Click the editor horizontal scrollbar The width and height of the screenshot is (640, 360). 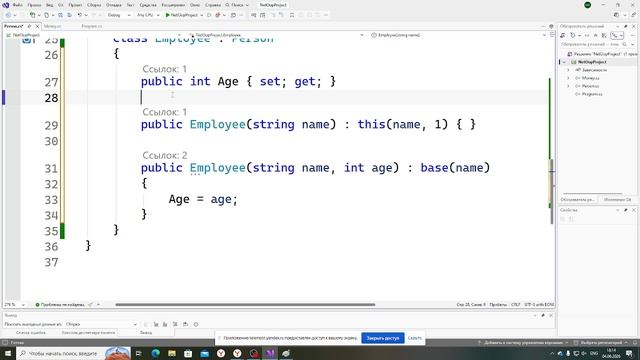point(245,304)
